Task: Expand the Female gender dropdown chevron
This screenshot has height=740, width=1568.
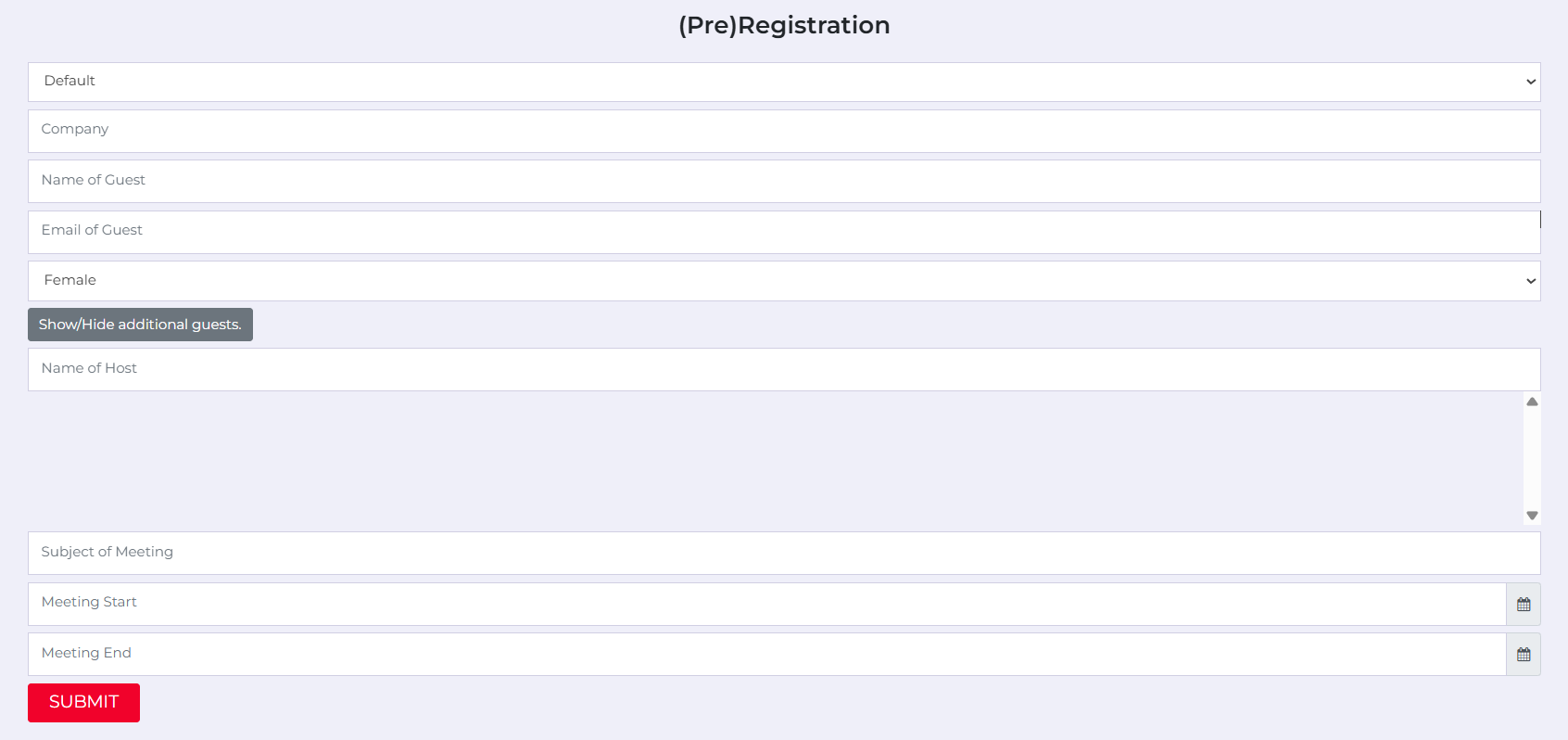Action: click(x=1531, y=281)
